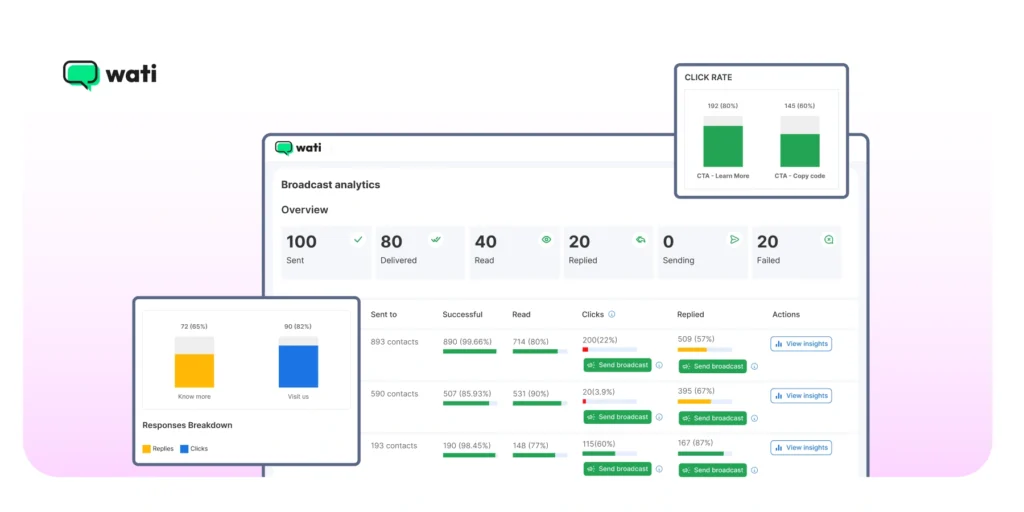Click the 890 (99.66%) successful progress bar
1024x512 pixels.
point(470,351)
